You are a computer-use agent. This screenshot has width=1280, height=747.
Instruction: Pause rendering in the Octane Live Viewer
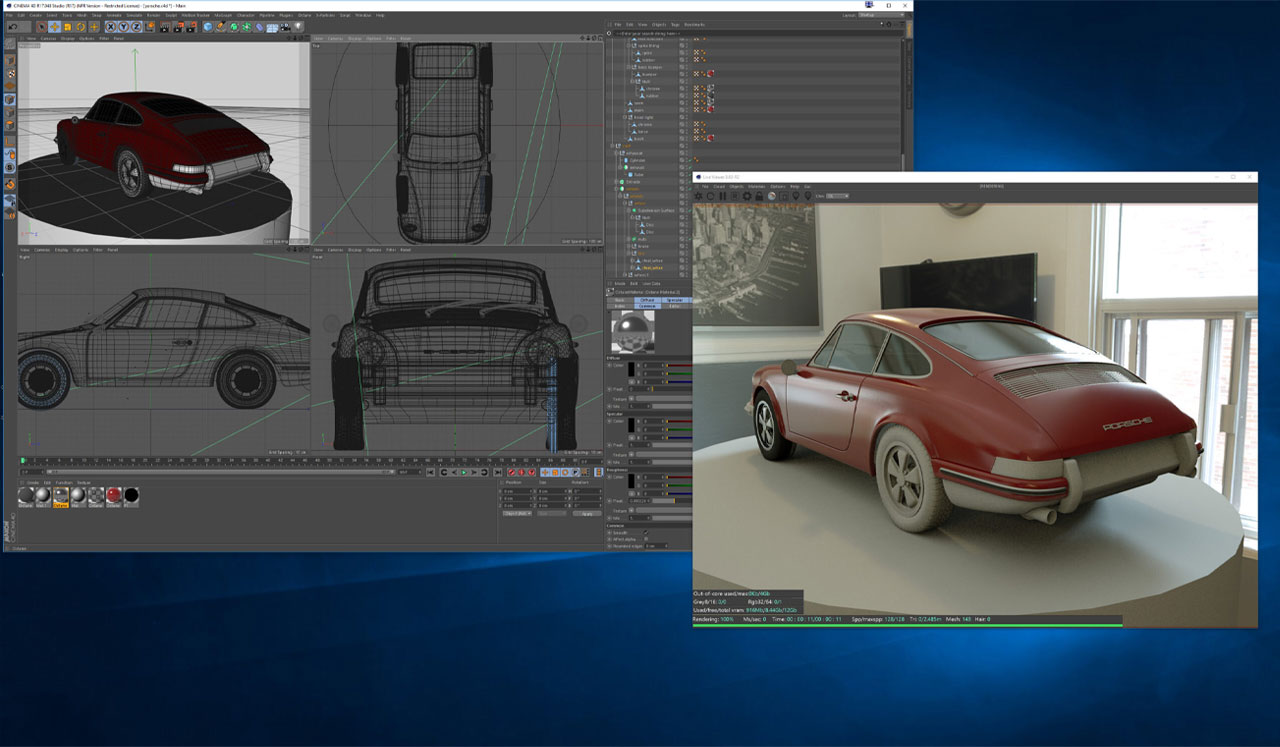tap(721, 195)
